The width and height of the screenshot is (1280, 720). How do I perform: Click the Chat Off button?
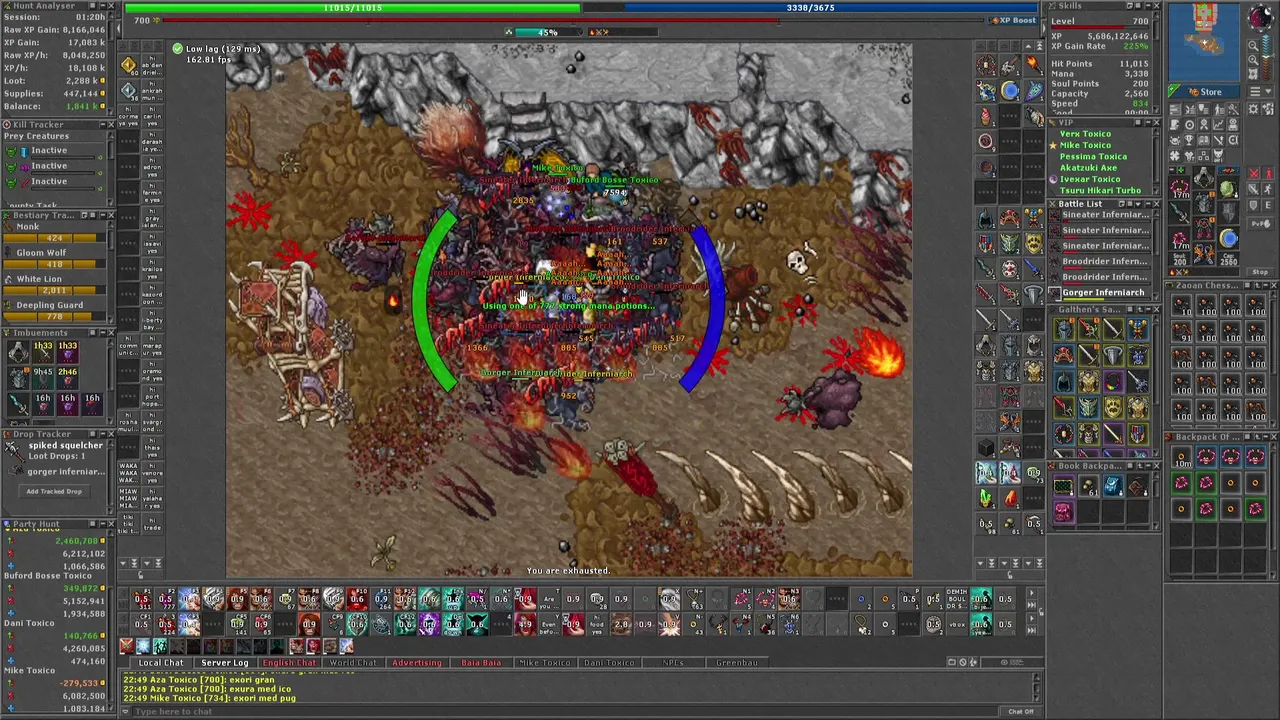pos(1021,711)
